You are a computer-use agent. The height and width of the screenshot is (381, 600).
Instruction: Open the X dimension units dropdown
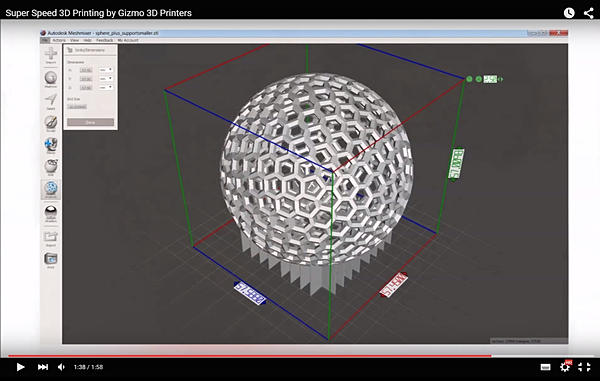[x=106, y=70]
